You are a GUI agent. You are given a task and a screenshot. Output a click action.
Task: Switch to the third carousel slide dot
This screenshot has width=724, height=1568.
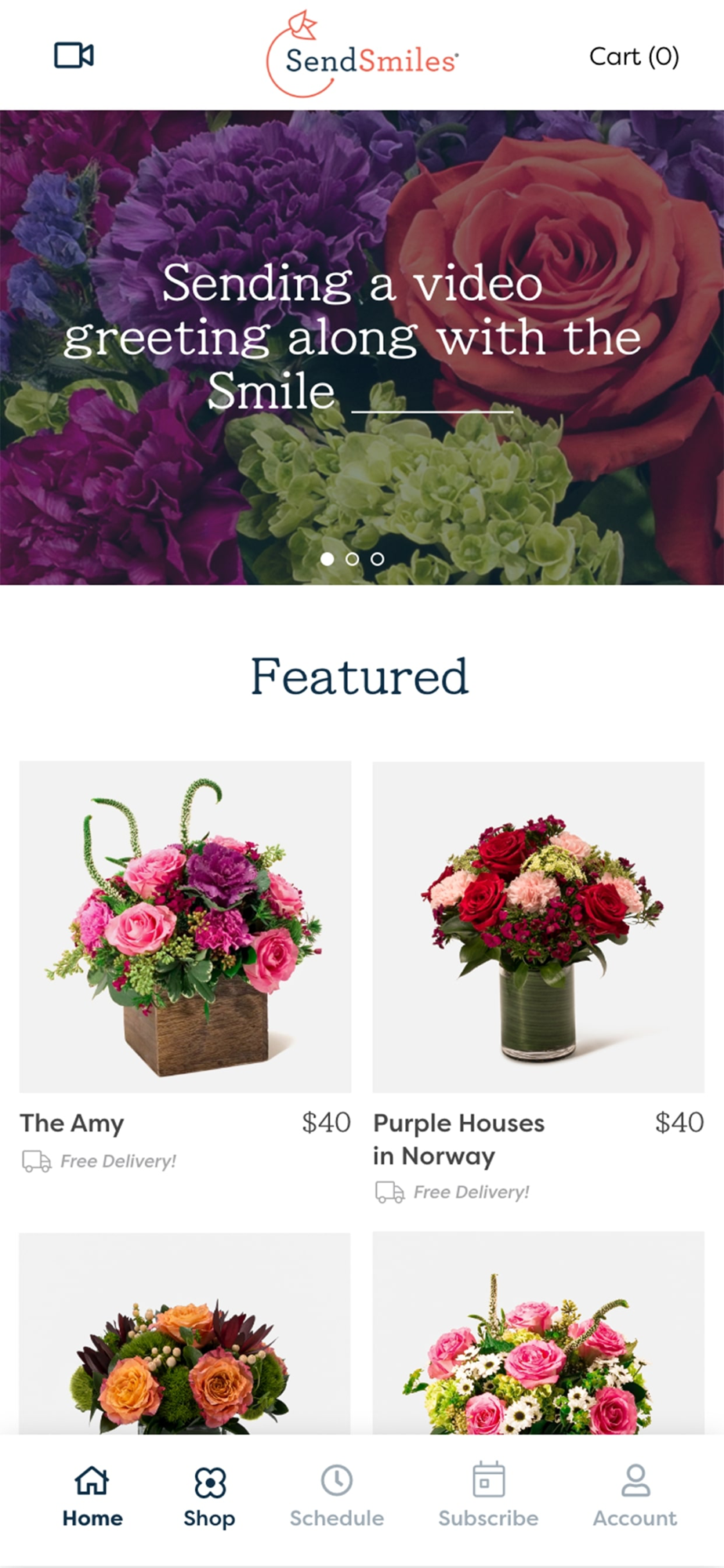(378, 559)
